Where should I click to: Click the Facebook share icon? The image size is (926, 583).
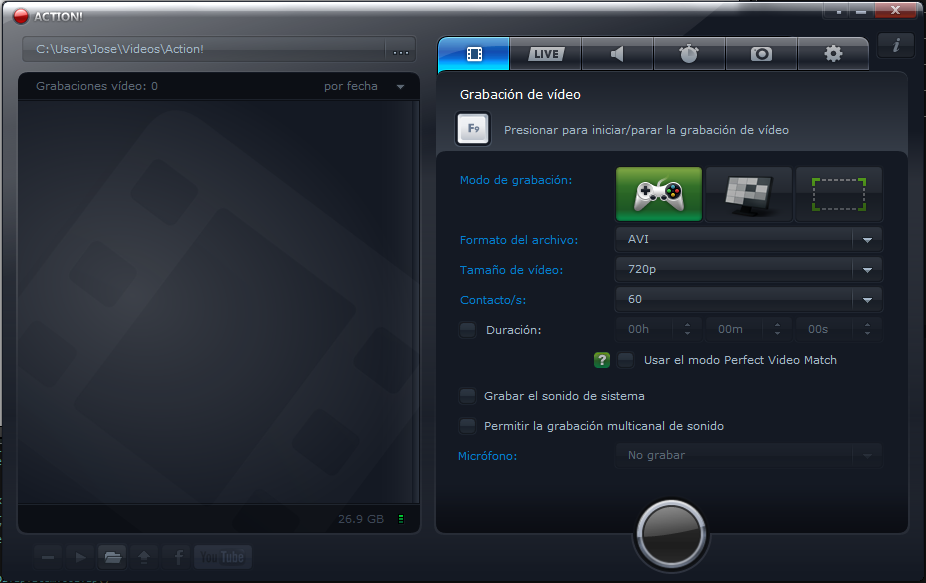click(x=178, y=556)
